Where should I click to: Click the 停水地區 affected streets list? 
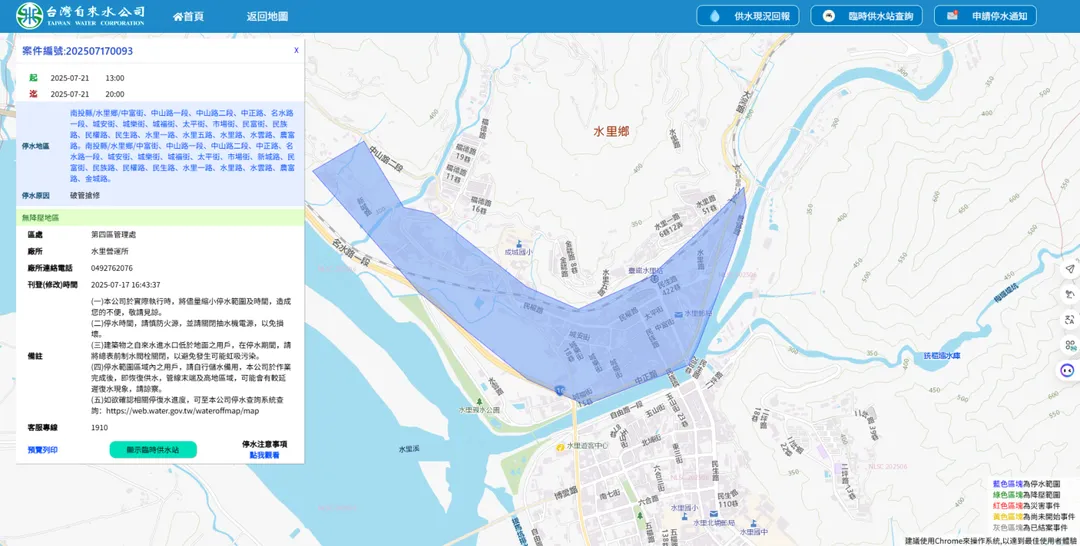183,145
